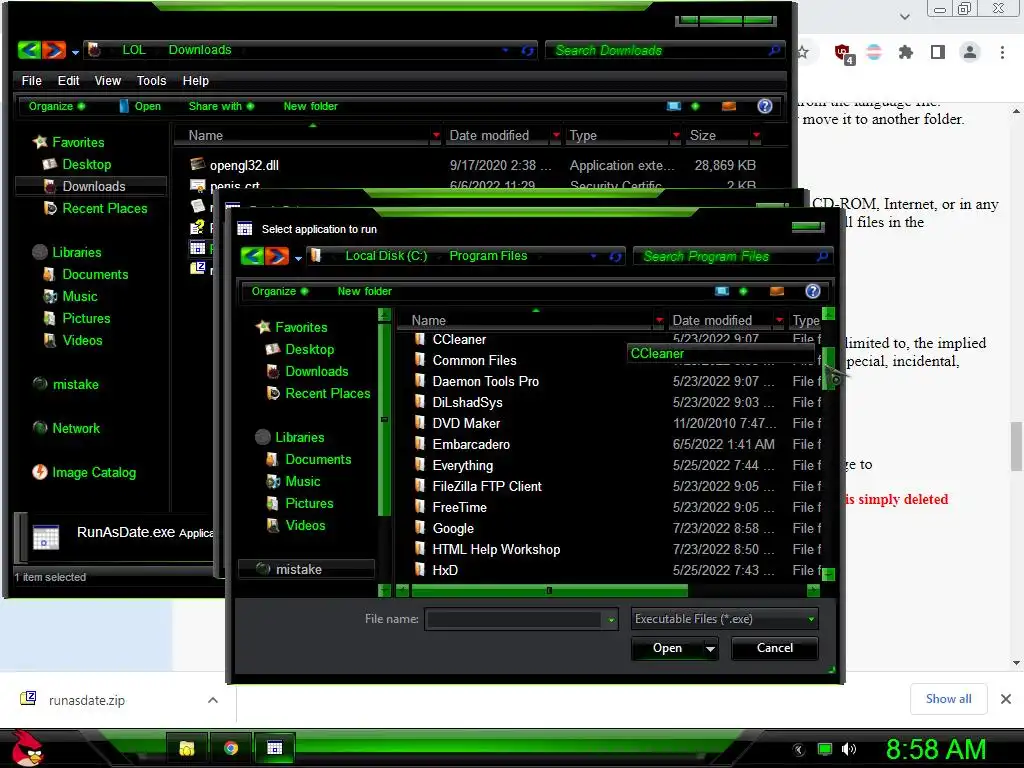Select RunAsDate taskbar icon
Screen dimensions: 1024x768
tap(274, 748)
